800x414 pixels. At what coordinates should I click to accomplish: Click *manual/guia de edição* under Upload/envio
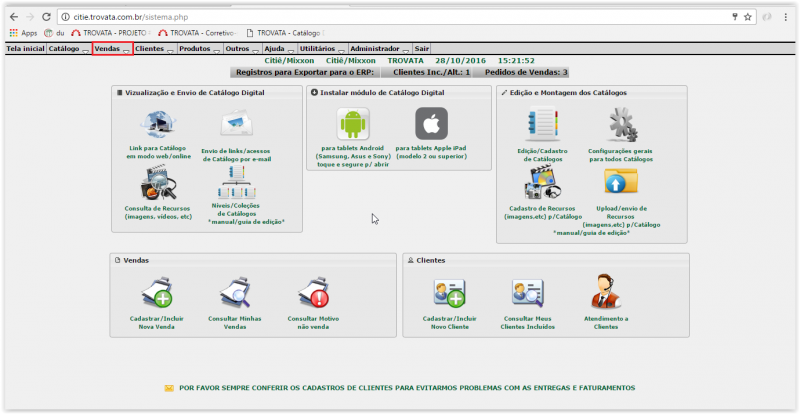(592, 233)
